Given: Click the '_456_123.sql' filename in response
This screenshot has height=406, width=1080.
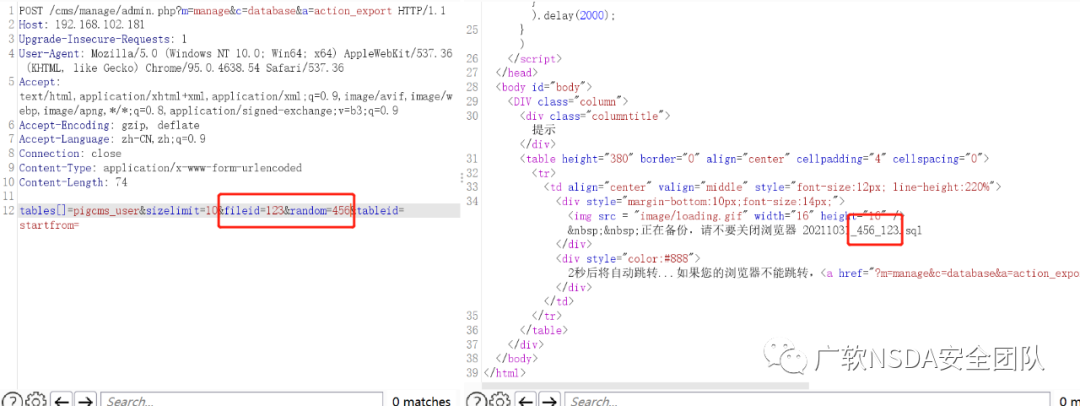Looking at the screenshot, I should [x=886, y=231].
